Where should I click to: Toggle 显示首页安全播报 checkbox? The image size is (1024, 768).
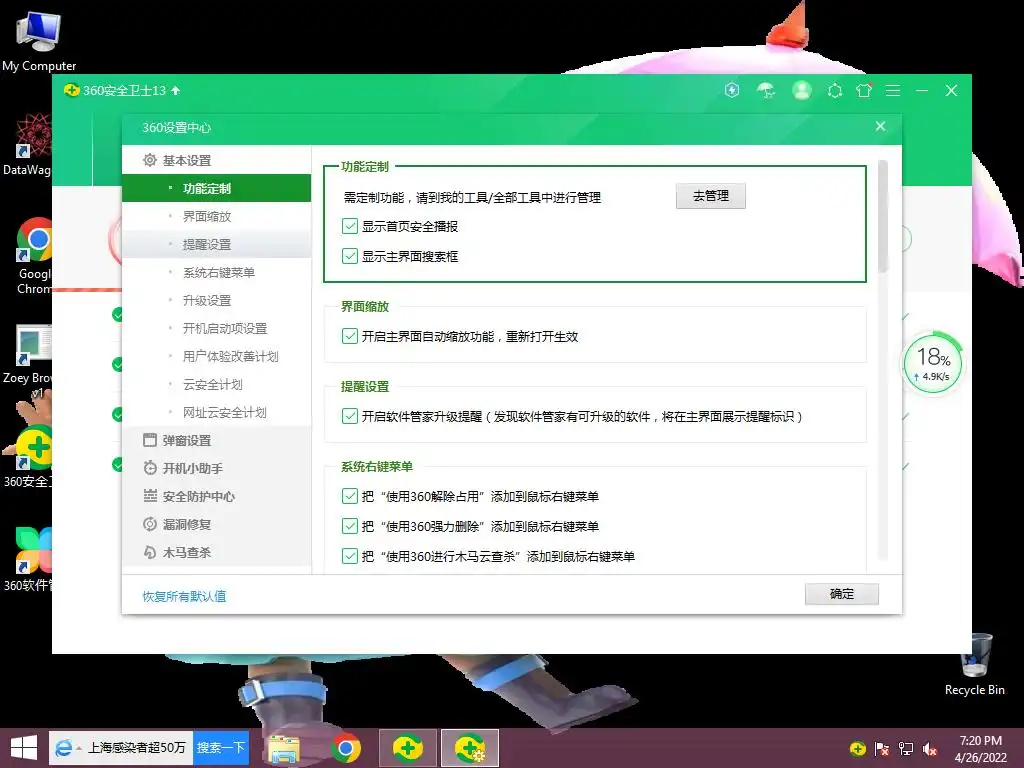350,226
